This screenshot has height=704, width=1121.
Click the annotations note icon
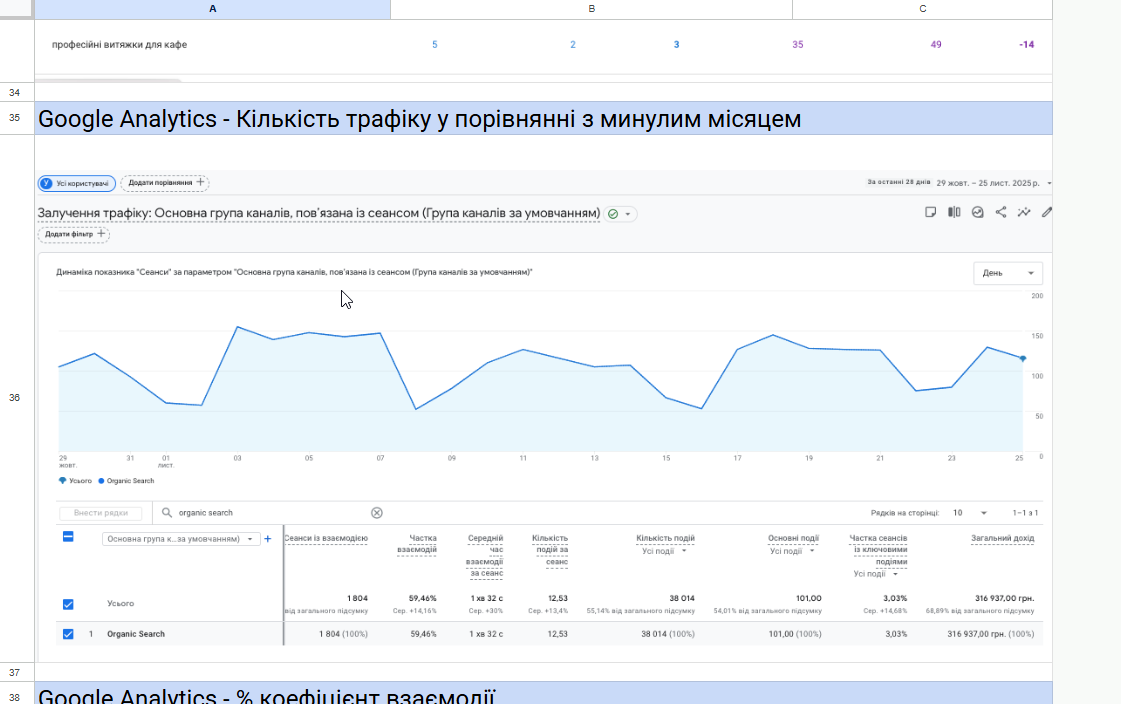pyautogui.click(x=930, y=212)
